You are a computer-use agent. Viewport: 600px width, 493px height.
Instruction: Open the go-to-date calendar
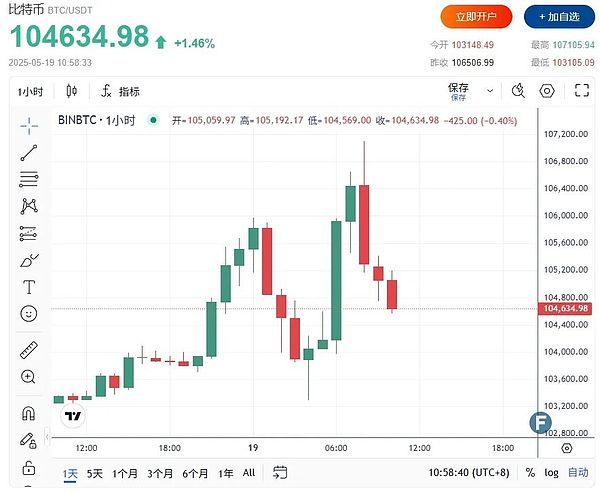click(x=280, y=473)
